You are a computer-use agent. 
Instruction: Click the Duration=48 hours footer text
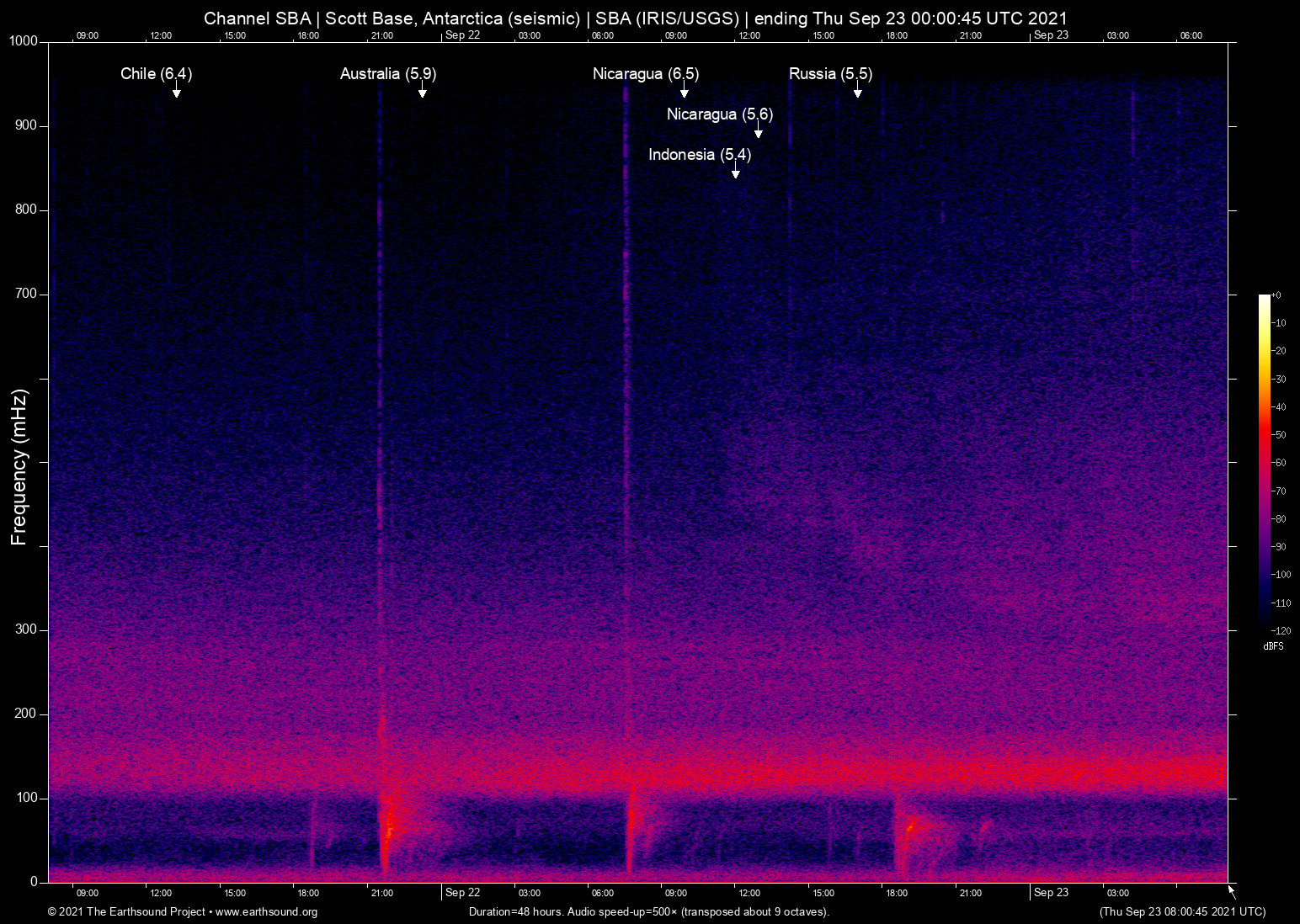point(648,912)
